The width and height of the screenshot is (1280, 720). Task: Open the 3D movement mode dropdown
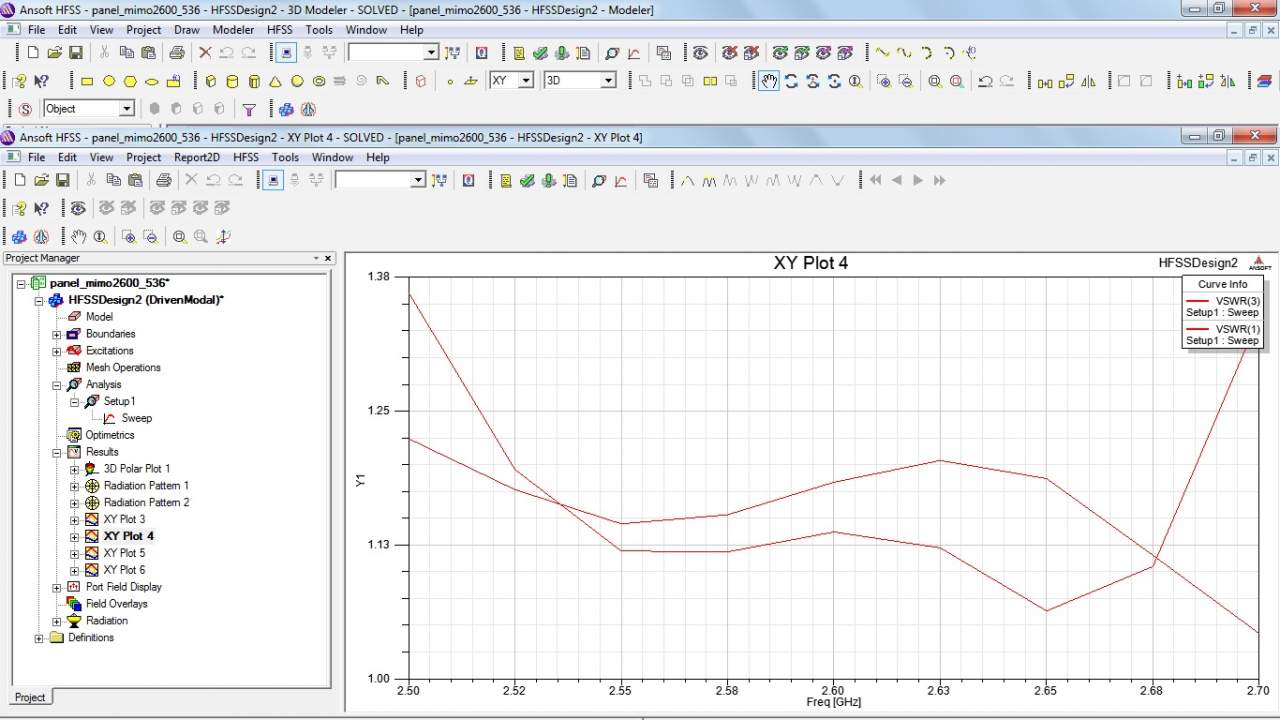pos(608,81)
